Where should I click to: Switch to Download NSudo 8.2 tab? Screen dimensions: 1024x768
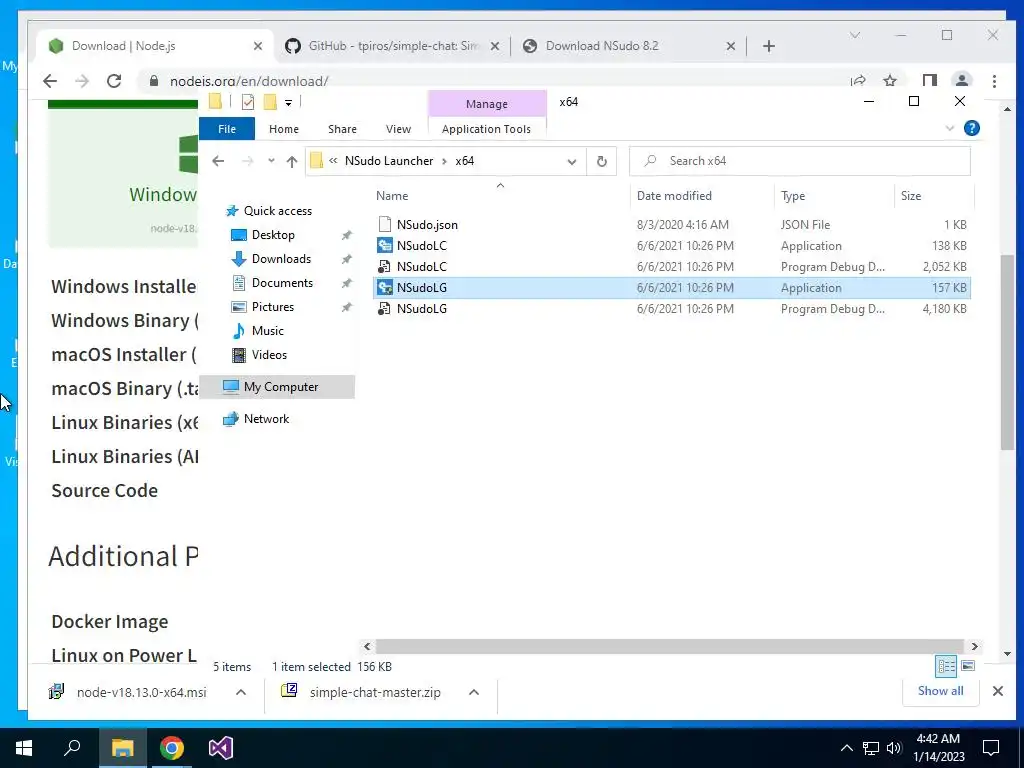601,46
